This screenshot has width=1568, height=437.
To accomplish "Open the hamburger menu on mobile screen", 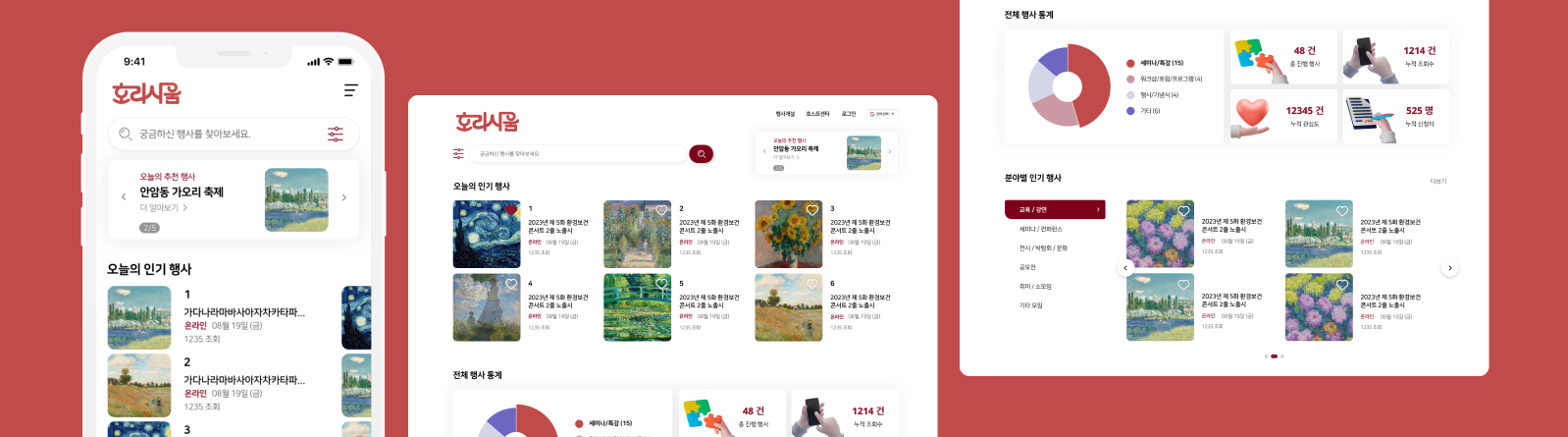I will 350,90.
